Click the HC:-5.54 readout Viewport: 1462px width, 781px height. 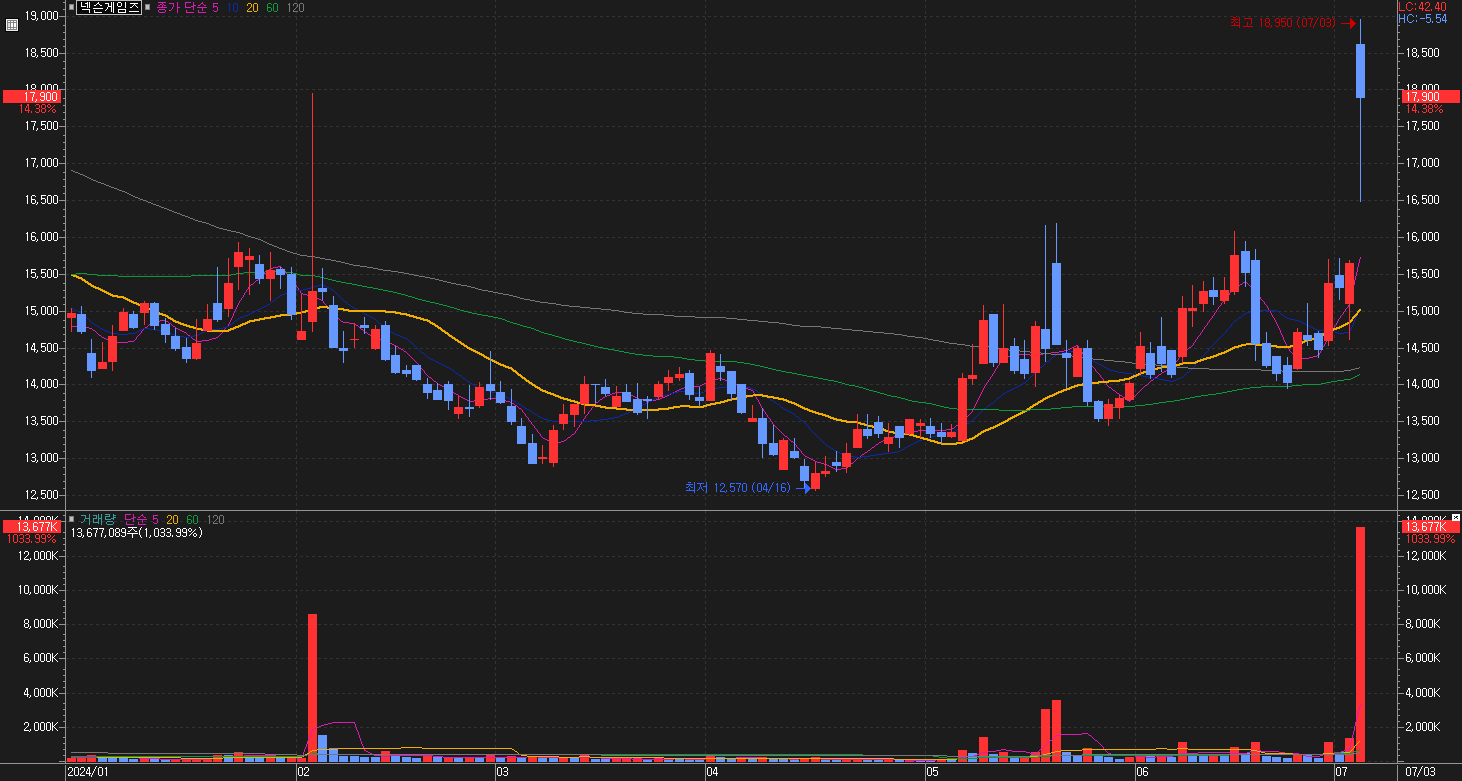point(1424,18)
